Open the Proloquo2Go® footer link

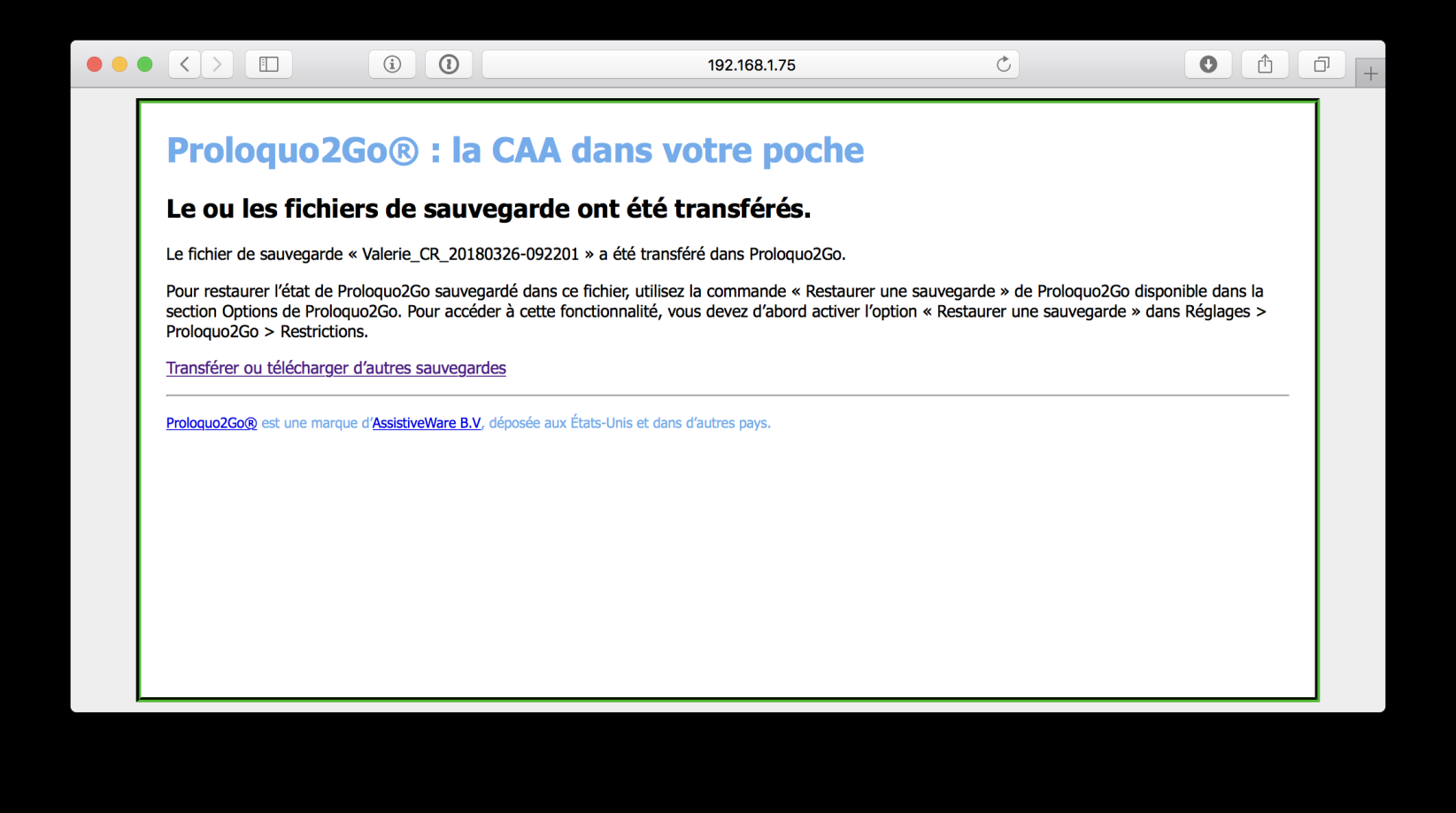(212, 423)
